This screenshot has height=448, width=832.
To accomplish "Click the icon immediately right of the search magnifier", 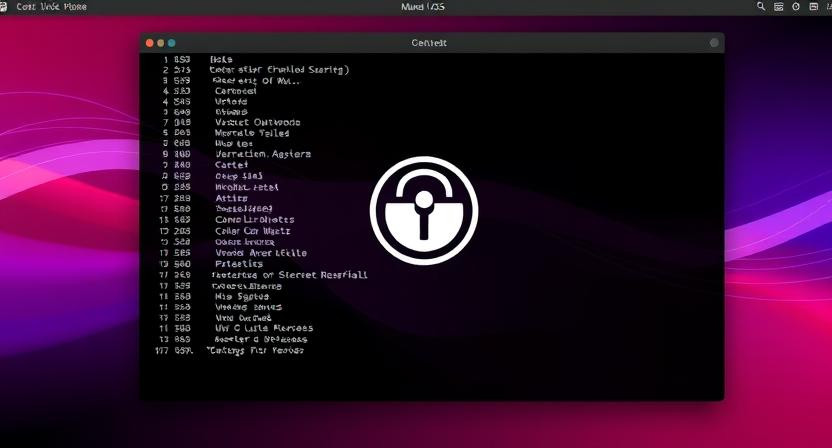I will 779,7.
